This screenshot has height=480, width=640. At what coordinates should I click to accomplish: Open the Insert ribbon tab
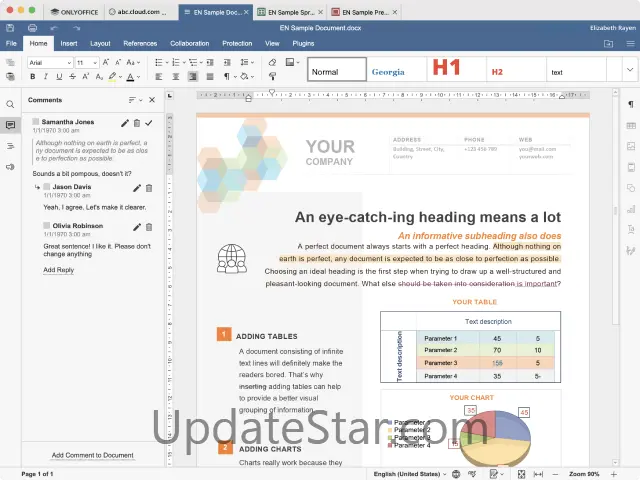tap(68, 44)
